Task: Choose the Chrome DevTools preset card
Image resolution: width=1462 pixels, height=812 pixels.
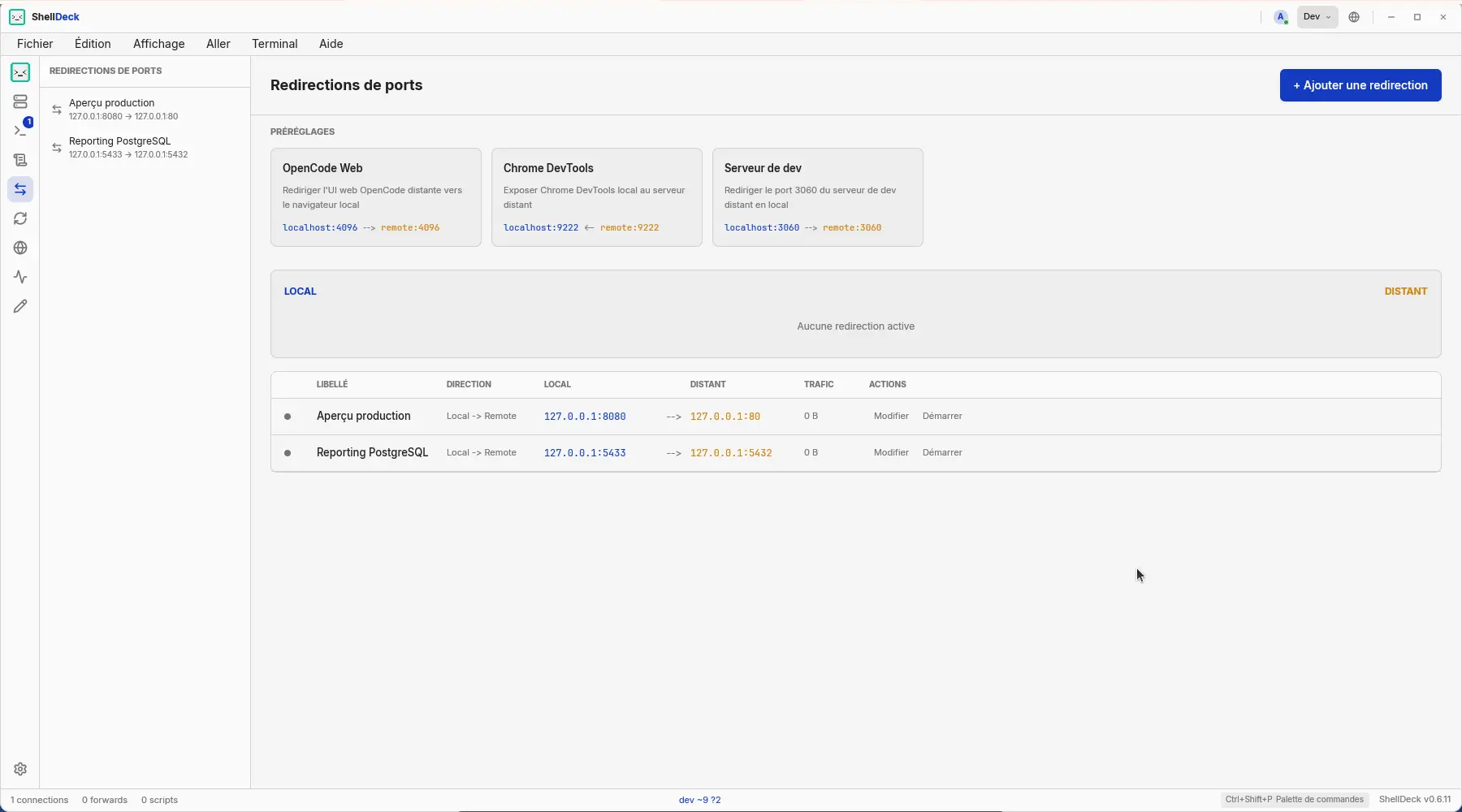Action: click(597, 197)
